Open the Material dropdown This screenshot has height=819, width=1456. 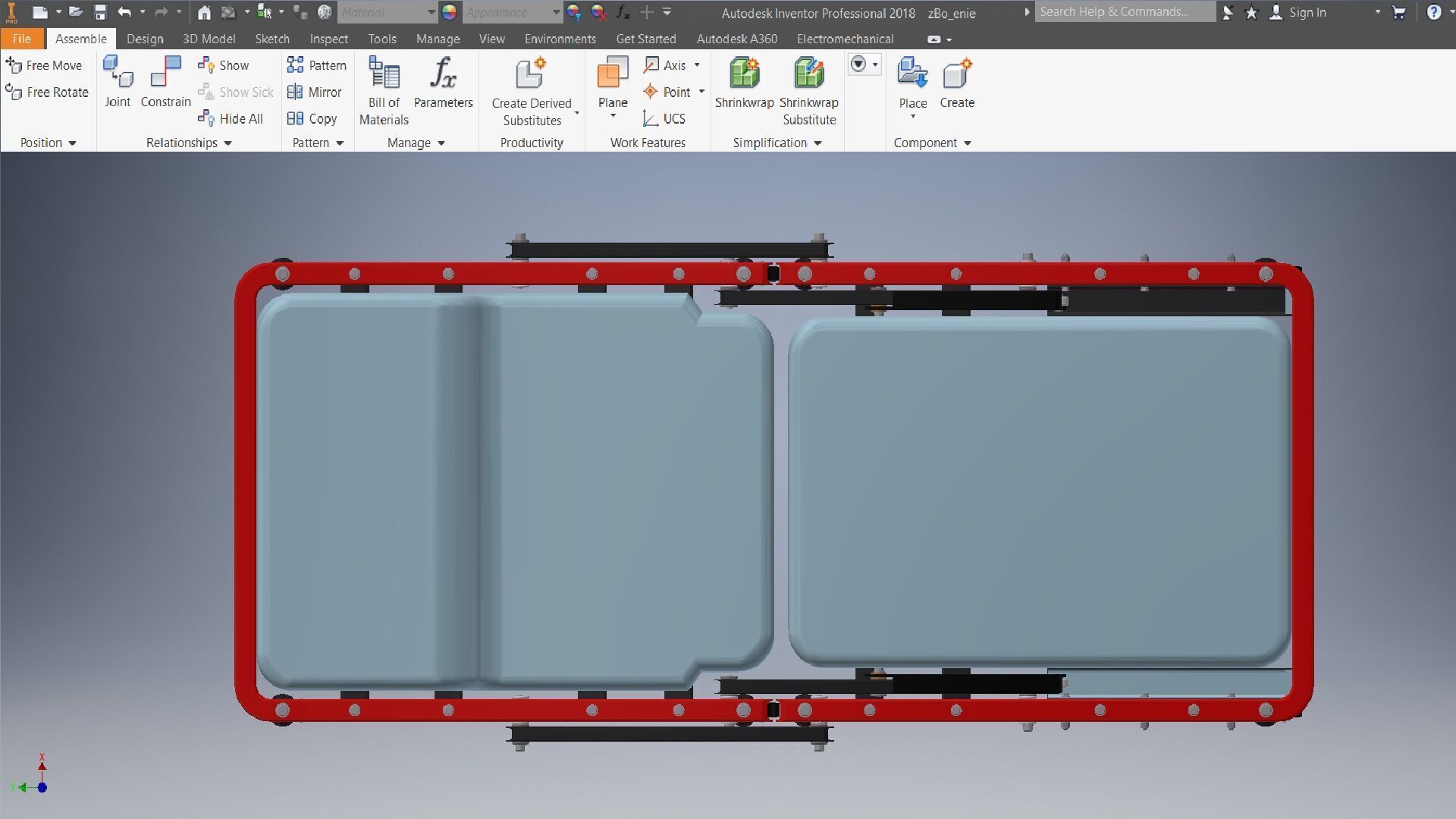click(431, 12)
